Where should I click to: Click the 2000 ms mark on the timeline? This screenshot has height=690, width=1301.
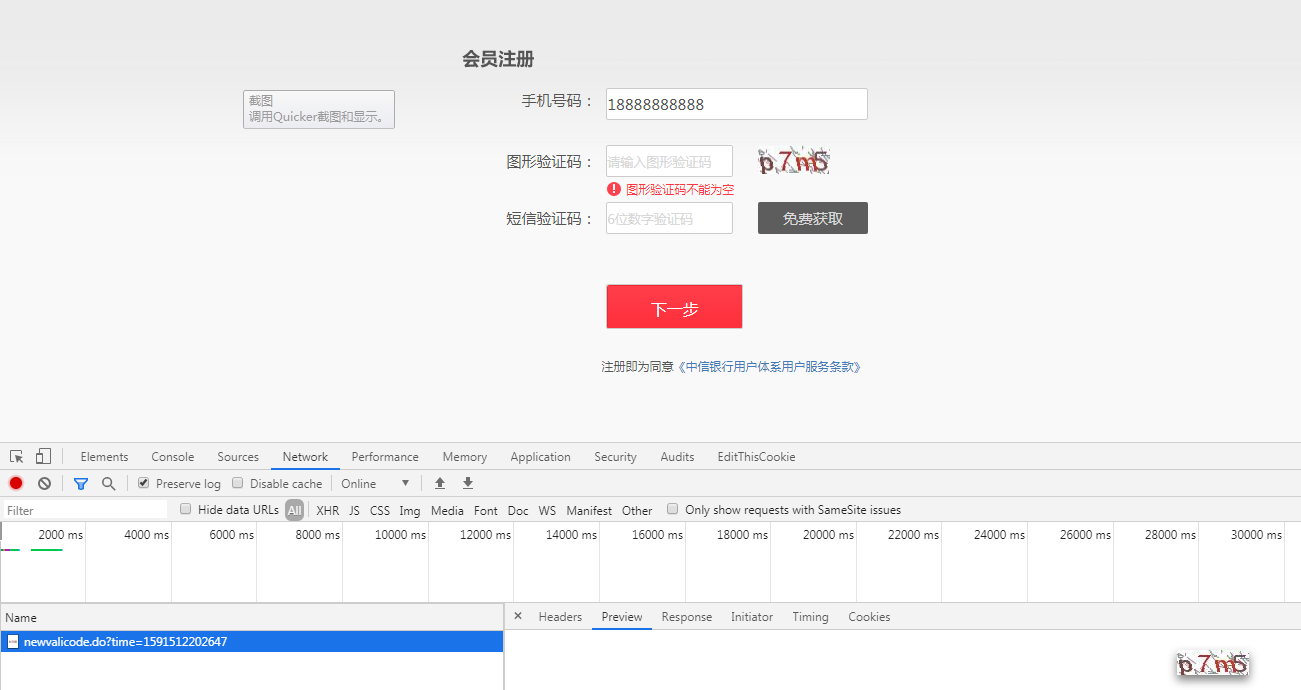[60, 535]
